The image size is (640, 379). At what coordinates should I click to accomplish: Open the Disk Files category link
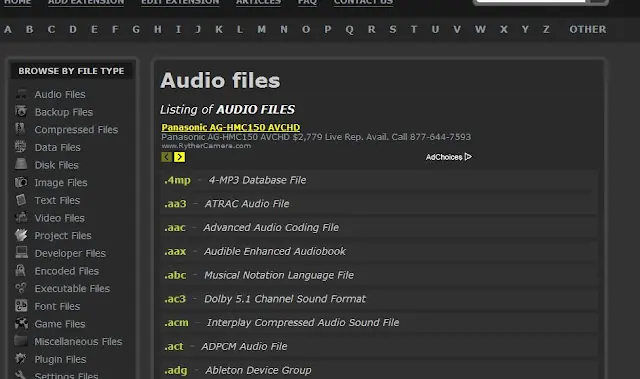click(x=57, y=165)
